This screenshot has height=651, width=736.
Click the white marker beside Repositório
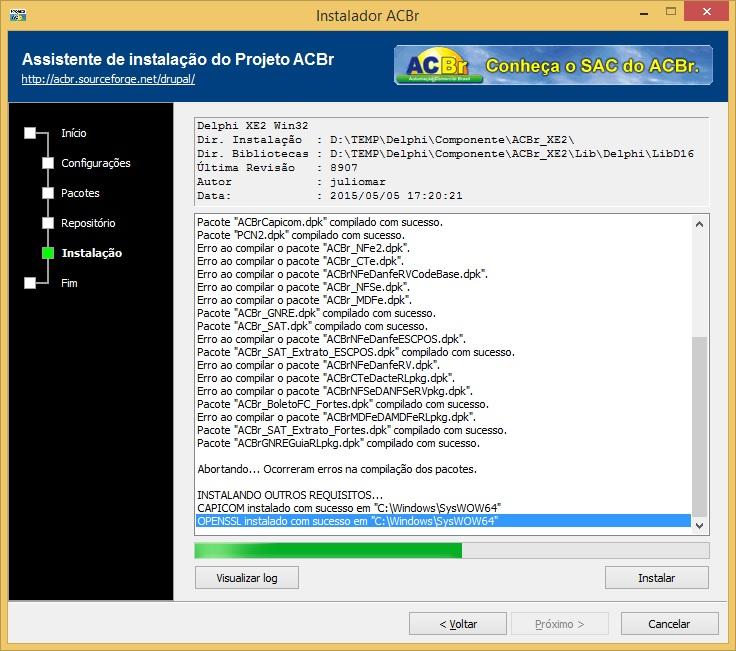pyautogui.click(x=48, y=223)
